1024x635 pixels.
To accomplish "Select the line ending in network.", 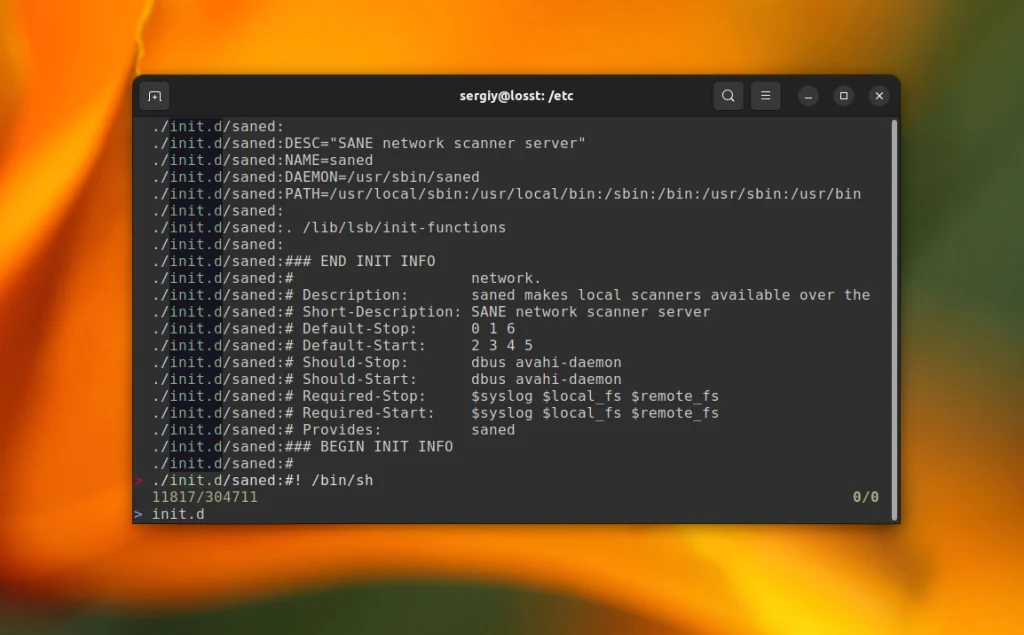I will (x=347, y=278).
